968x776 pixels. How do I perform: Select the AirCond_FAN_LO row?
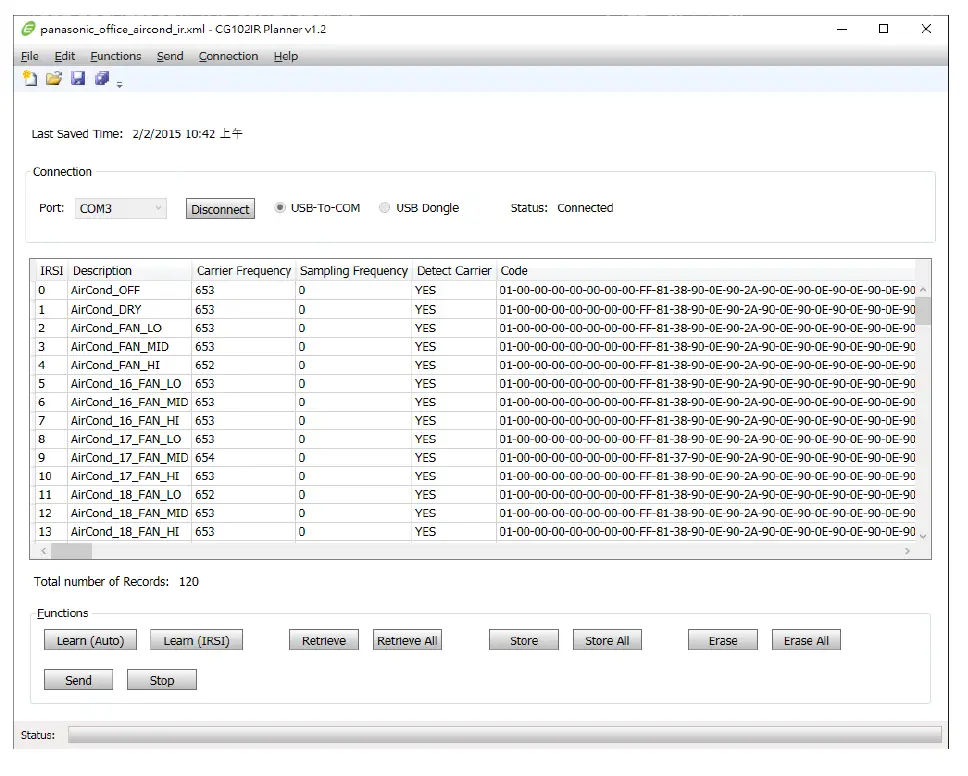[475, 328]
